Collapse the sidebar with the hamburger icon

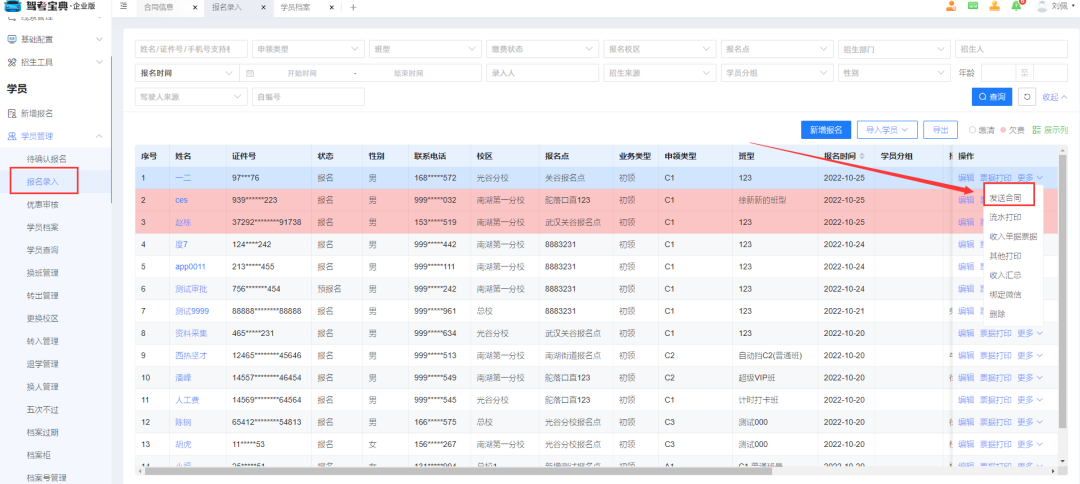123,7
